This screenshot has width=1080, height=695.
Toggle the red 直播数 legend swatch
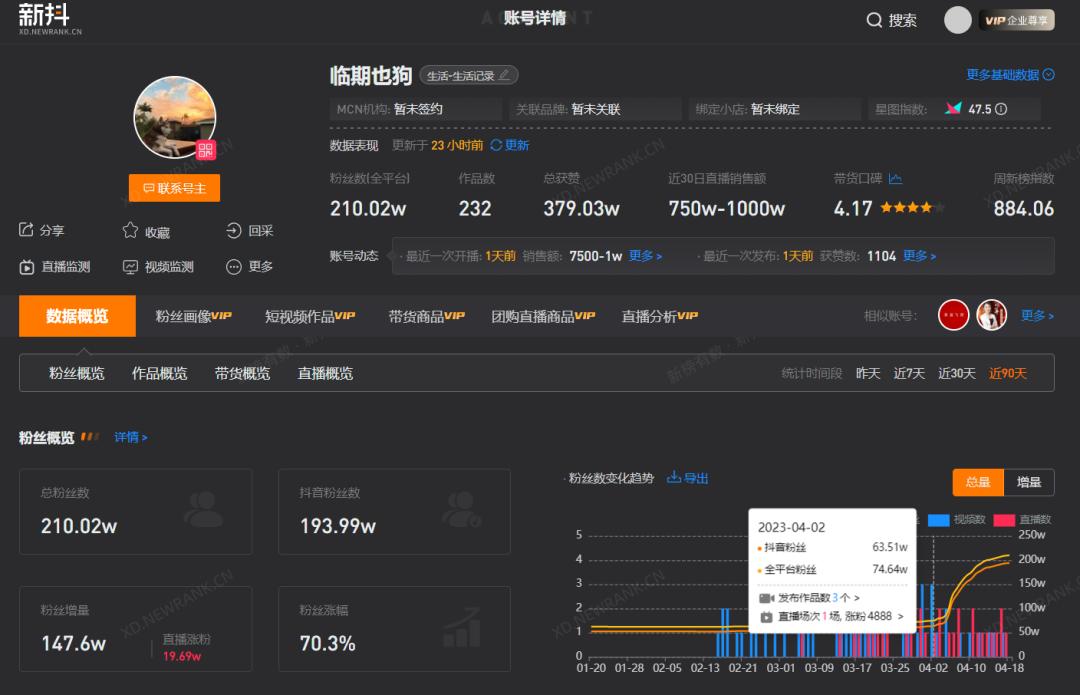click(1004, 519)
